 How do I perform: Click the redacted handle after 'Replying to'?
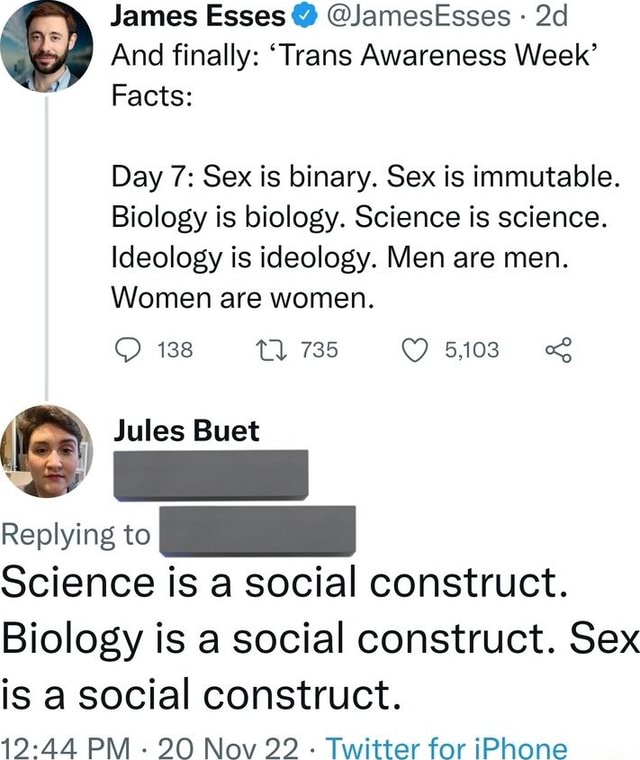[257, 530]
